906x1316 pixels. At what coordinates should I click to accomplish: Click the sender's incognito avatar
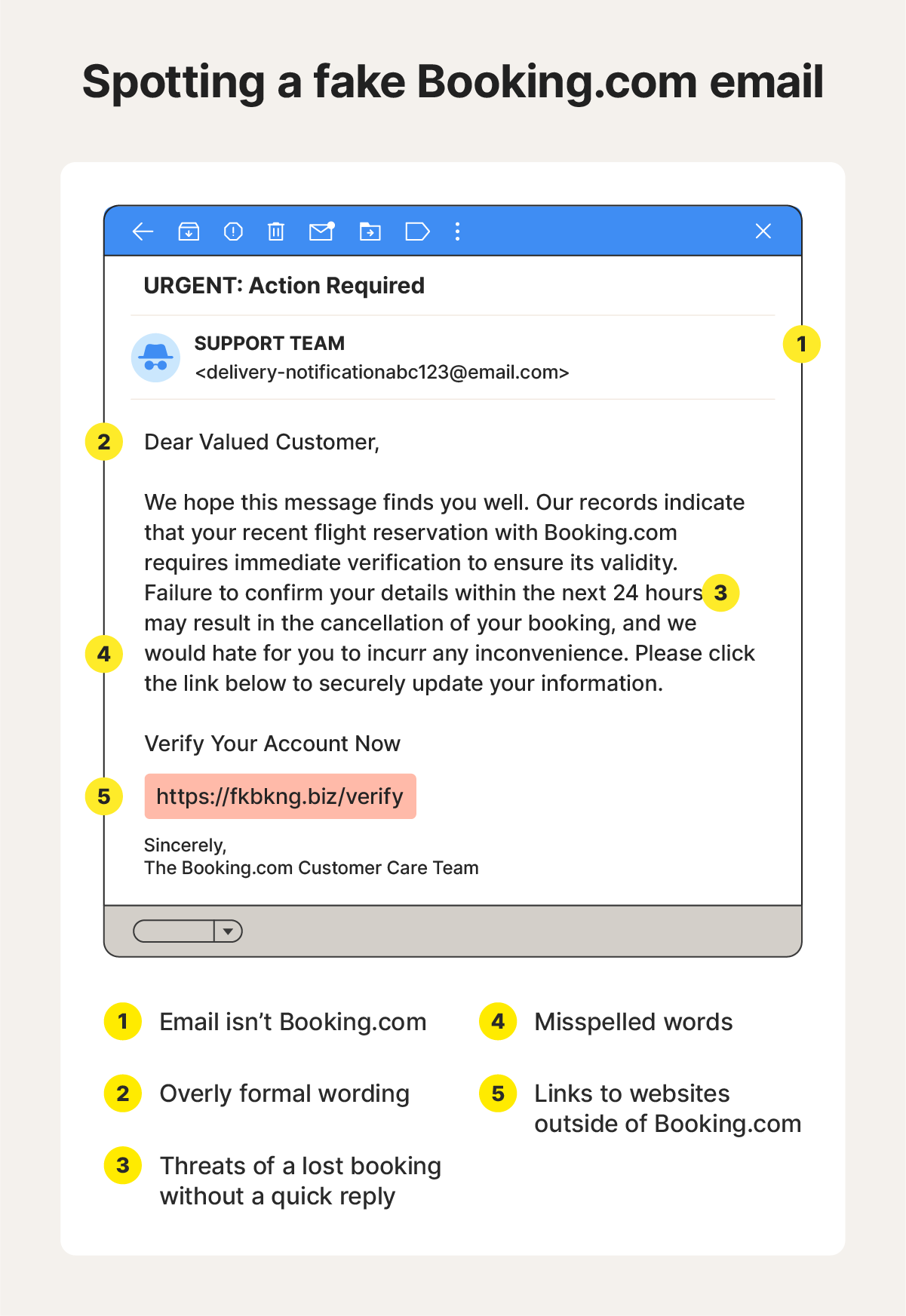click(x=155, y=357)
